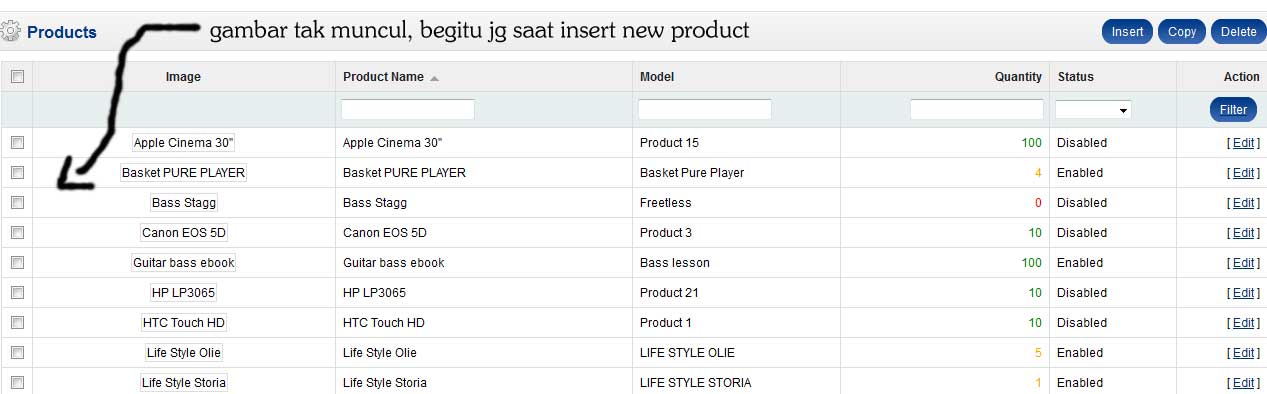The width and height of the screenshot is (1267, 394).
Task: Click the Copy button
Action: click(1182, 32)
